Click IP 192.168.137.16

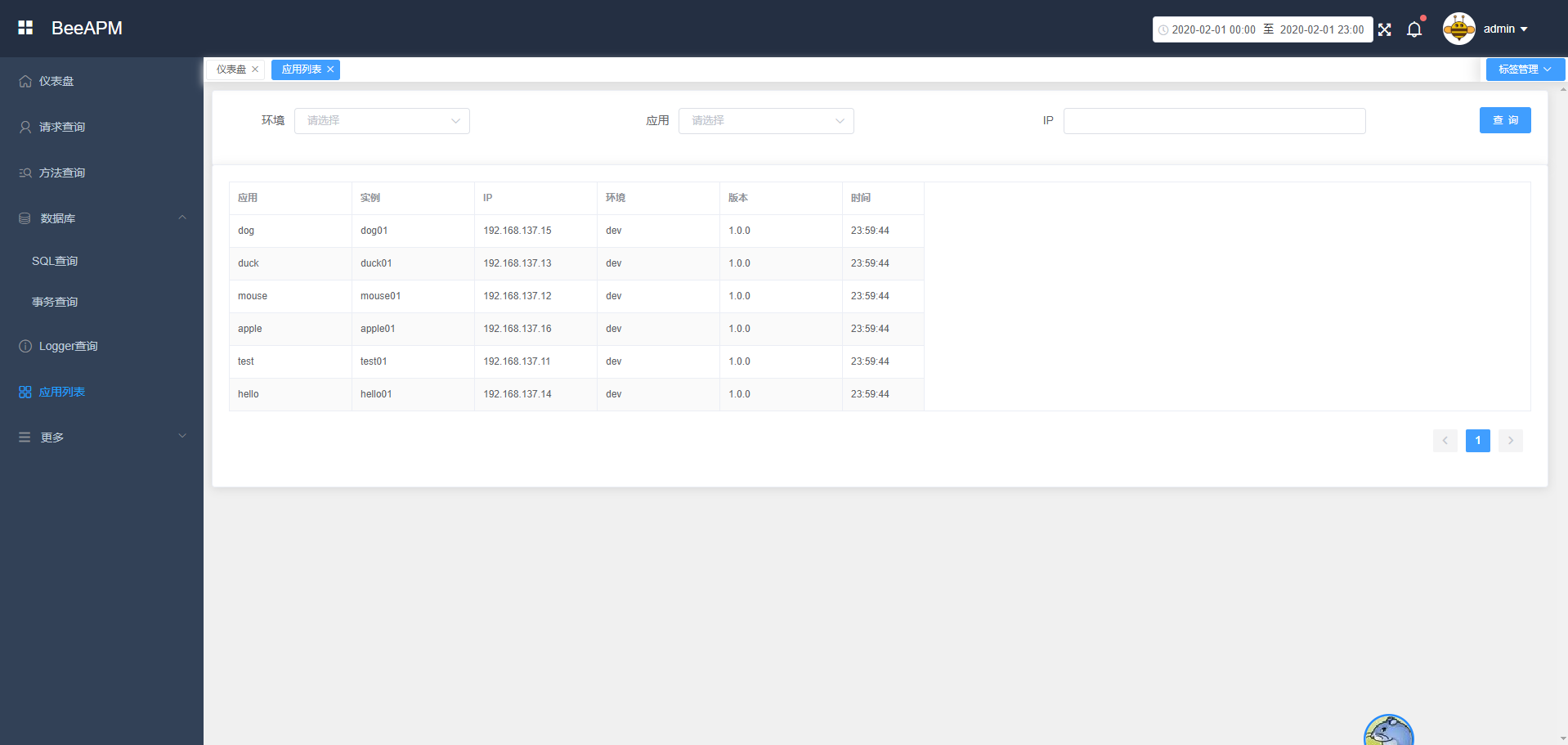point(517,329)
